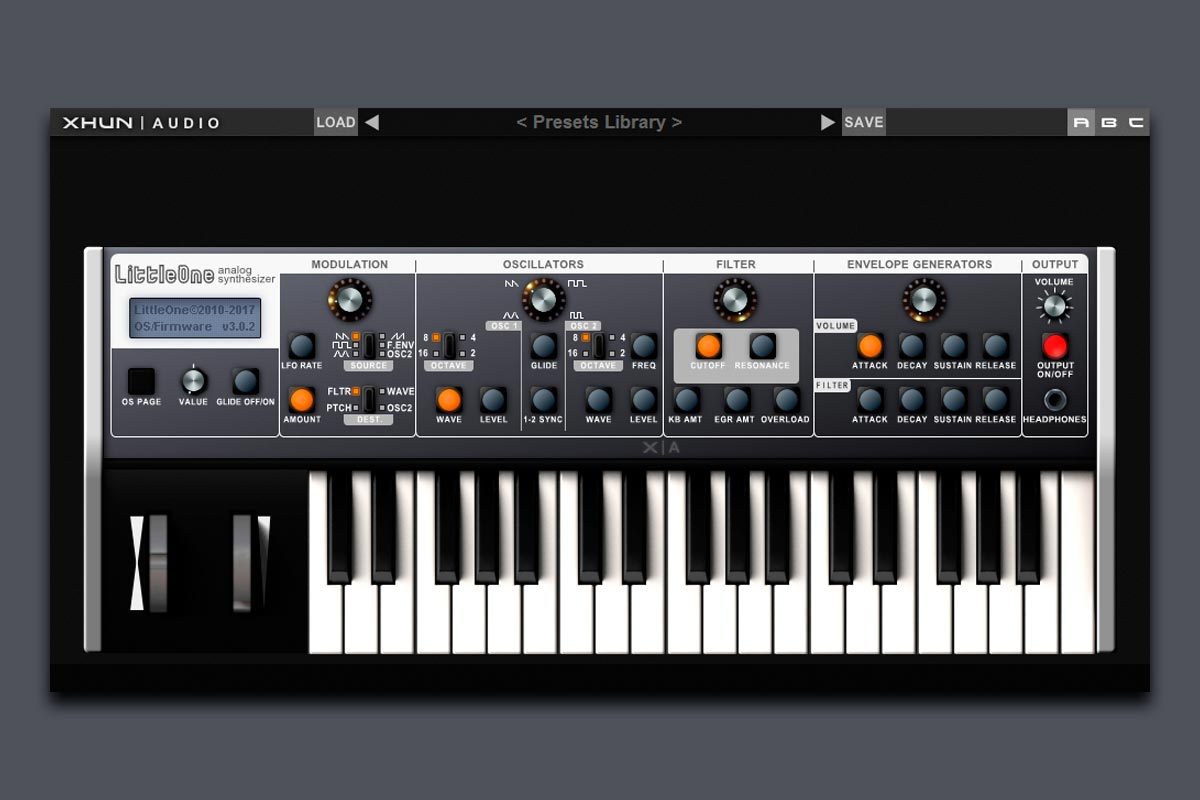Image resolution: width=1200 pixels, height=800 pixels.
Task: Click the OSC 1 WAVE orange knob
Action: pyautogui.click(x=449, y=400)
